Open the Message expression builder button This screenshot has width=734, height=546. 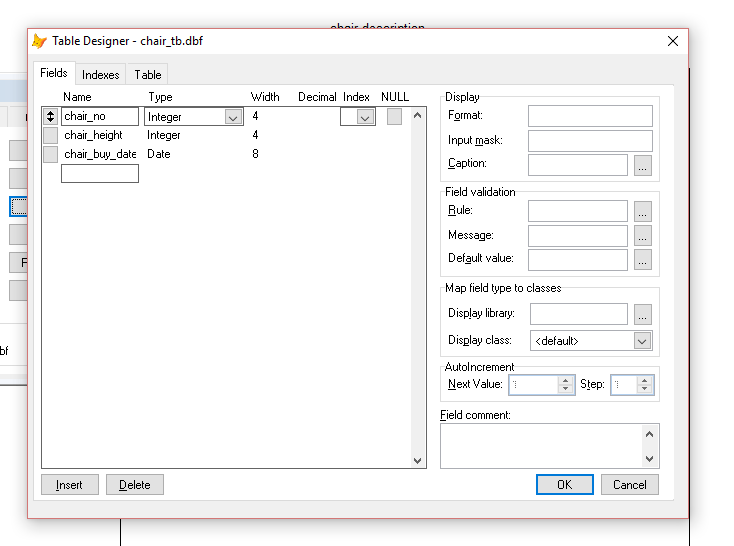[643, 236]
